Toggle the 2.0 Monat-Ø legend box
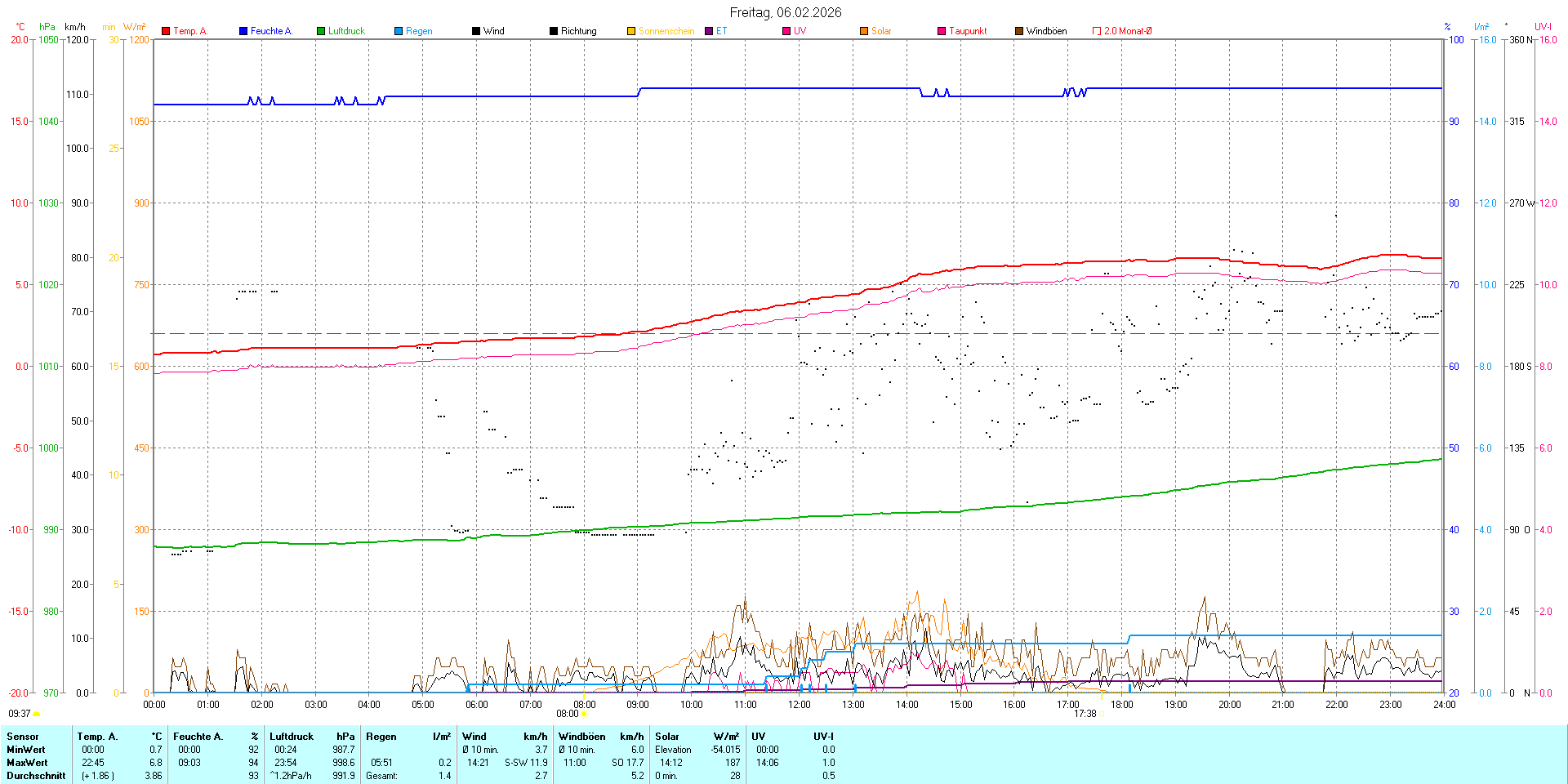This screenshot has height=784, width=1568. coord(1097,31)
